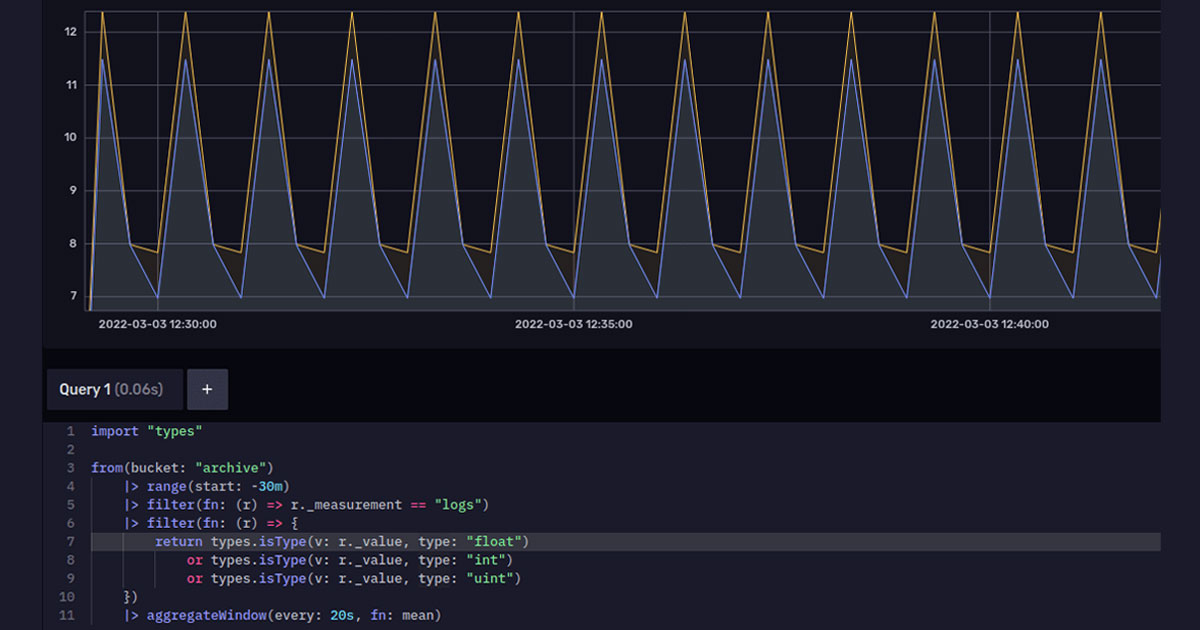Click the y-axis value 10
This screenshot has height=630, width=1200.
pyautogui.click(x=70, y=138)
